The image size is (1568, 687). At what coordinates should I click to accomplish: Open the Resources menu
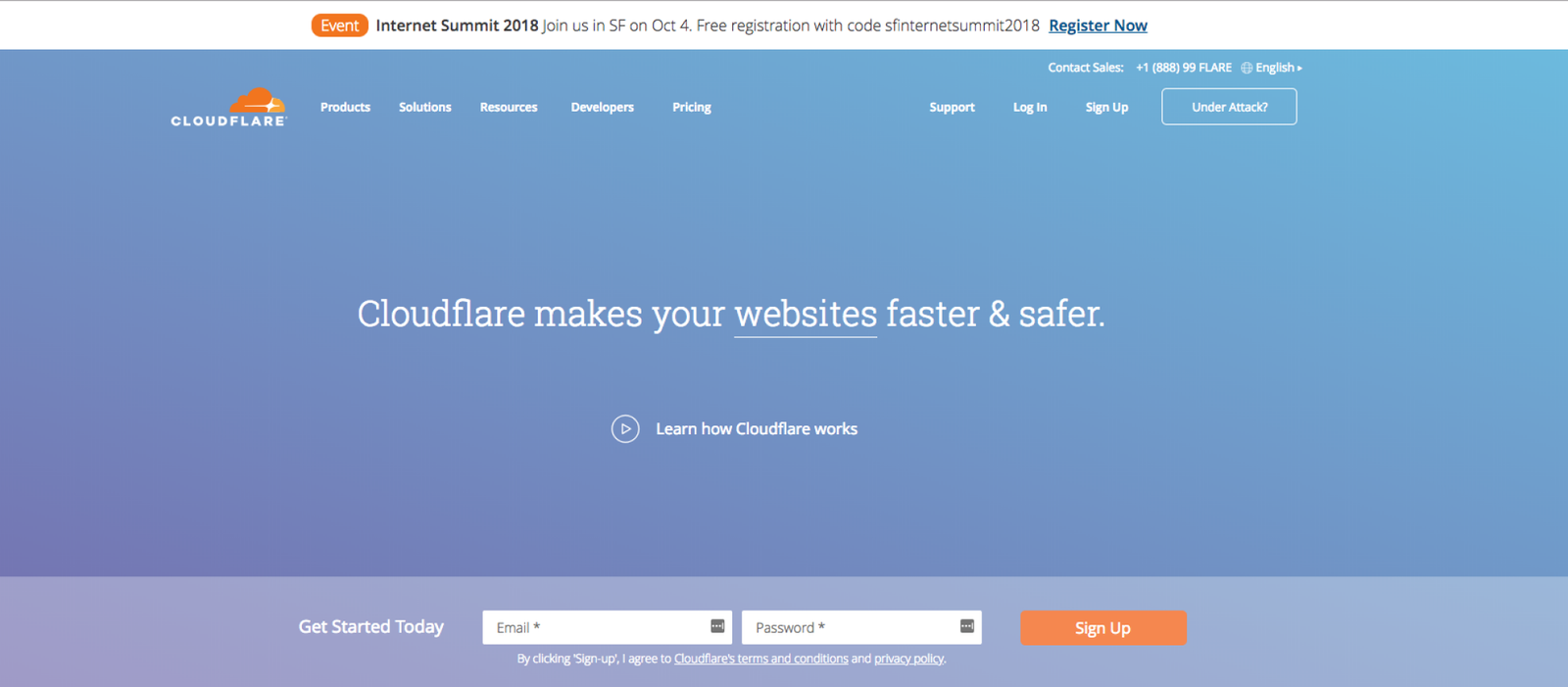[x=509, y=107]
